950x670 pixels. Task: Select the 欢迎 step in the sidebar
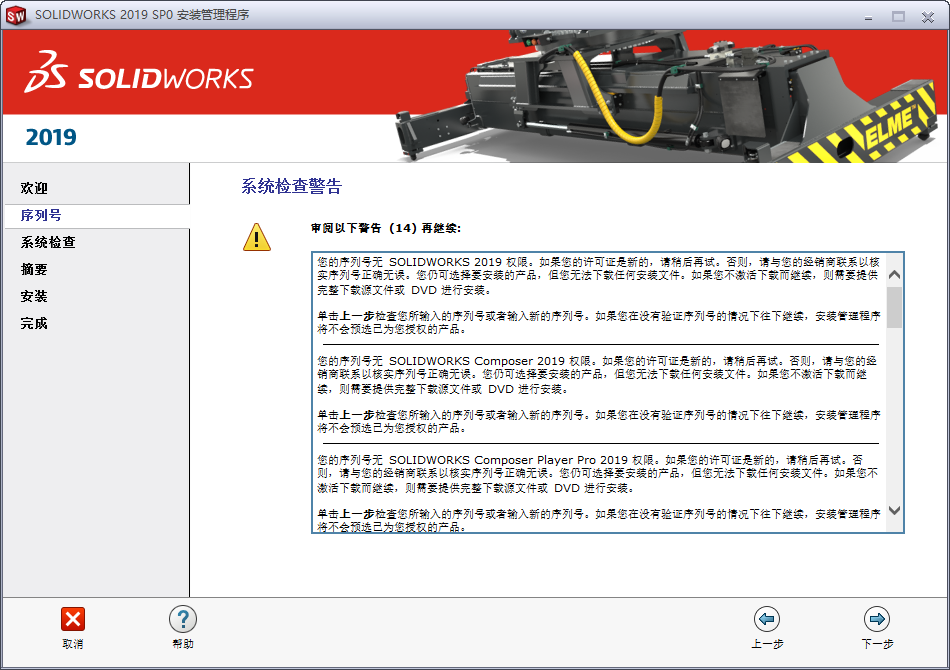(34, 188)
